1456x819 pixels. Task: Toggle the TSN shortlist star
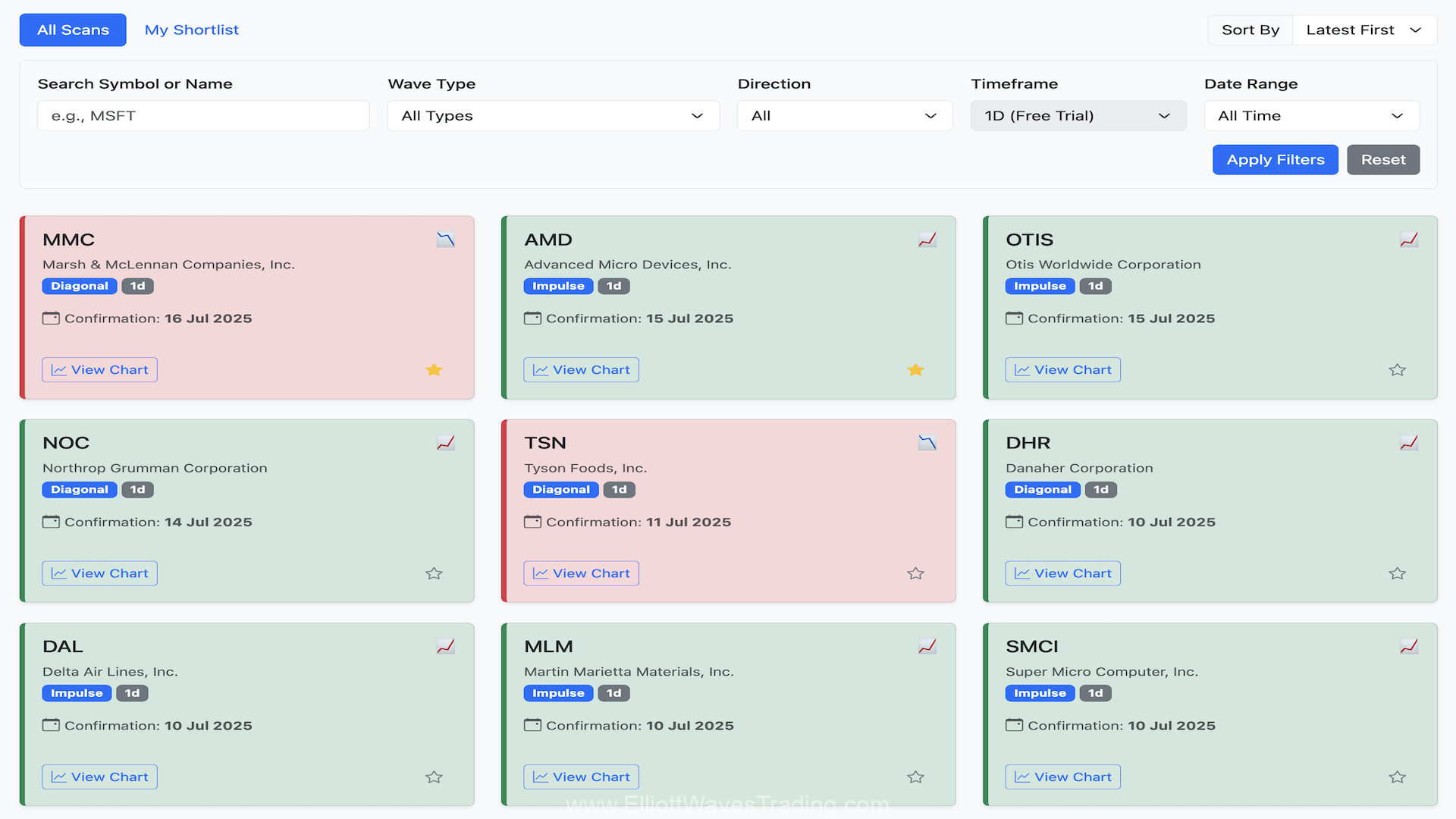(915, 573)
